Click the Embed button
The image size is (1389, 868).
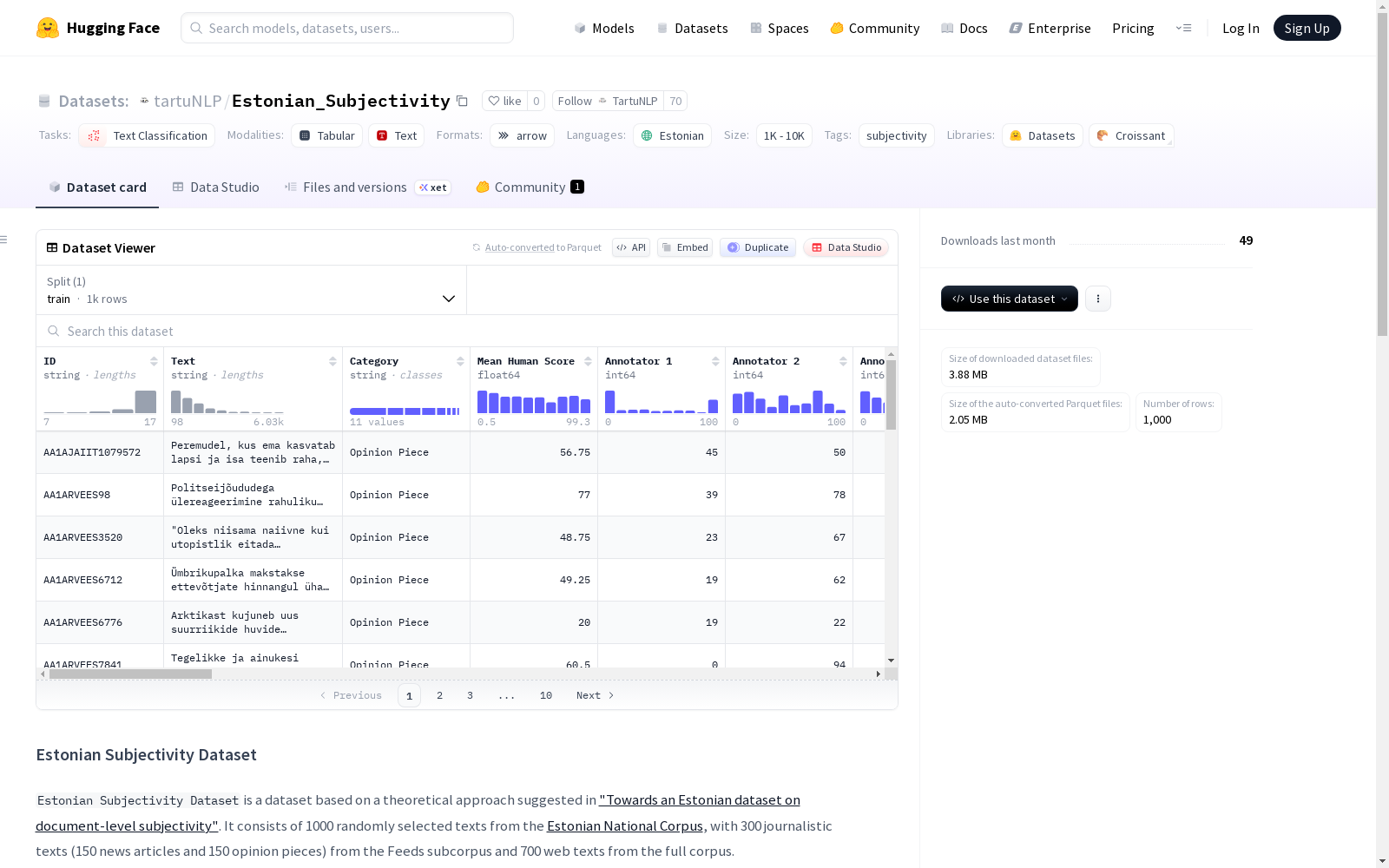coord(685,247)
